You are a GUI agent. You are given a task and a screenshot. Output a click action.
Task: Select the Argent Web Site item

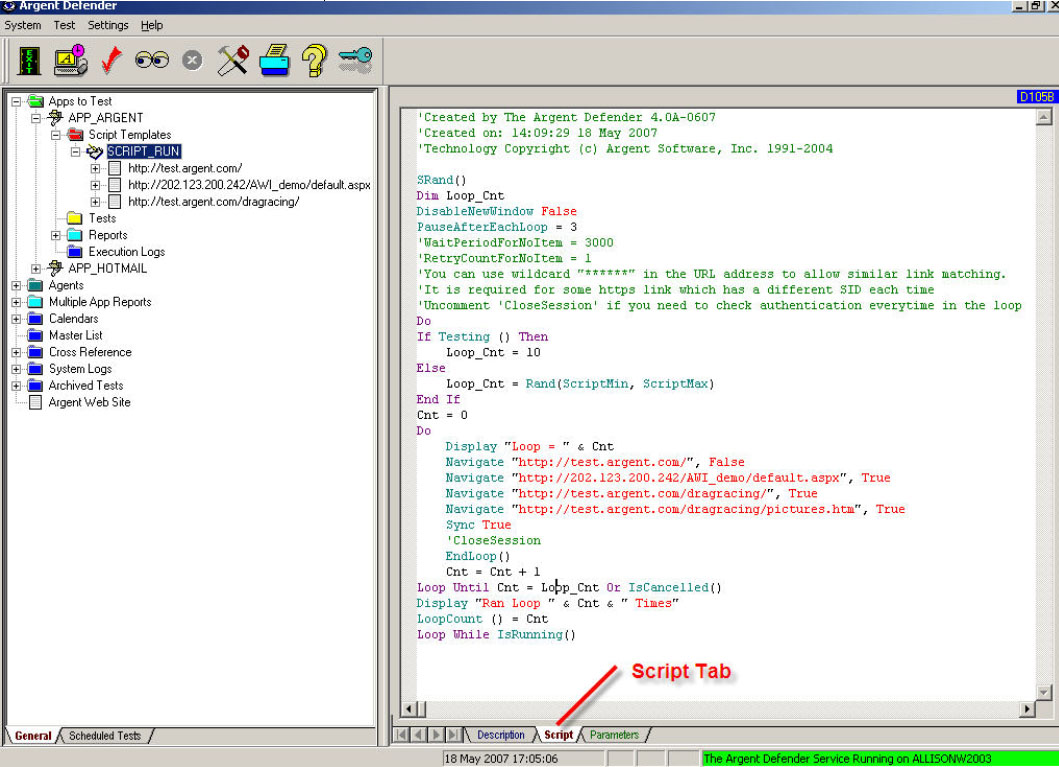coord(89,402)
